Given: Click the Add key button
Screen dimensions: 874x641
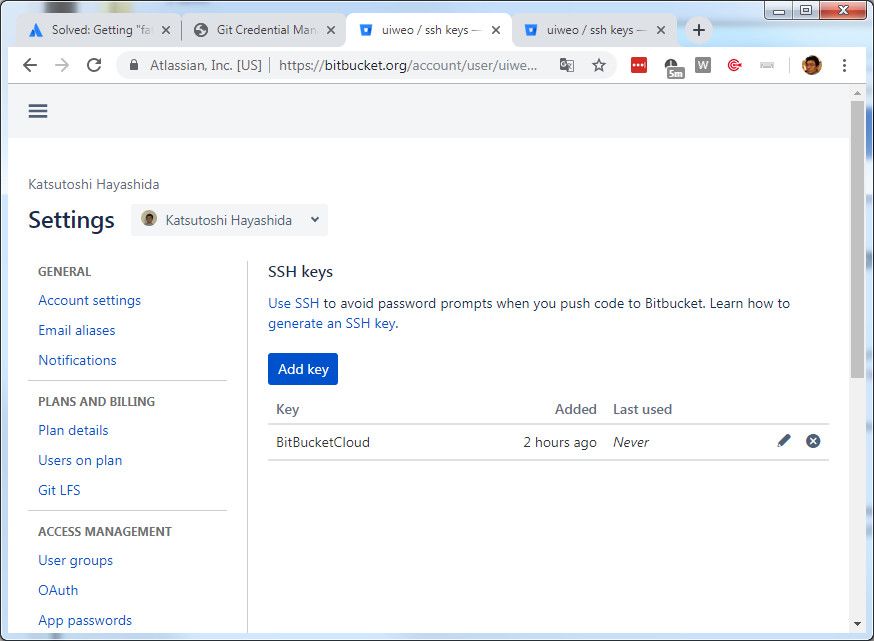Looking at the screenshot, I should [x=303, y=369].
